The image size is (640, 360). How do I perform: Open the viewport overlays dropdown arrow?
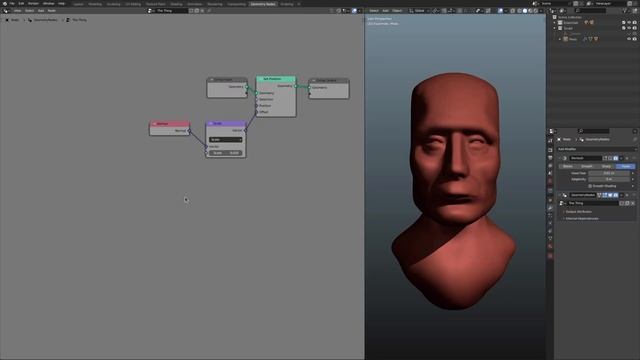point(506,11)
